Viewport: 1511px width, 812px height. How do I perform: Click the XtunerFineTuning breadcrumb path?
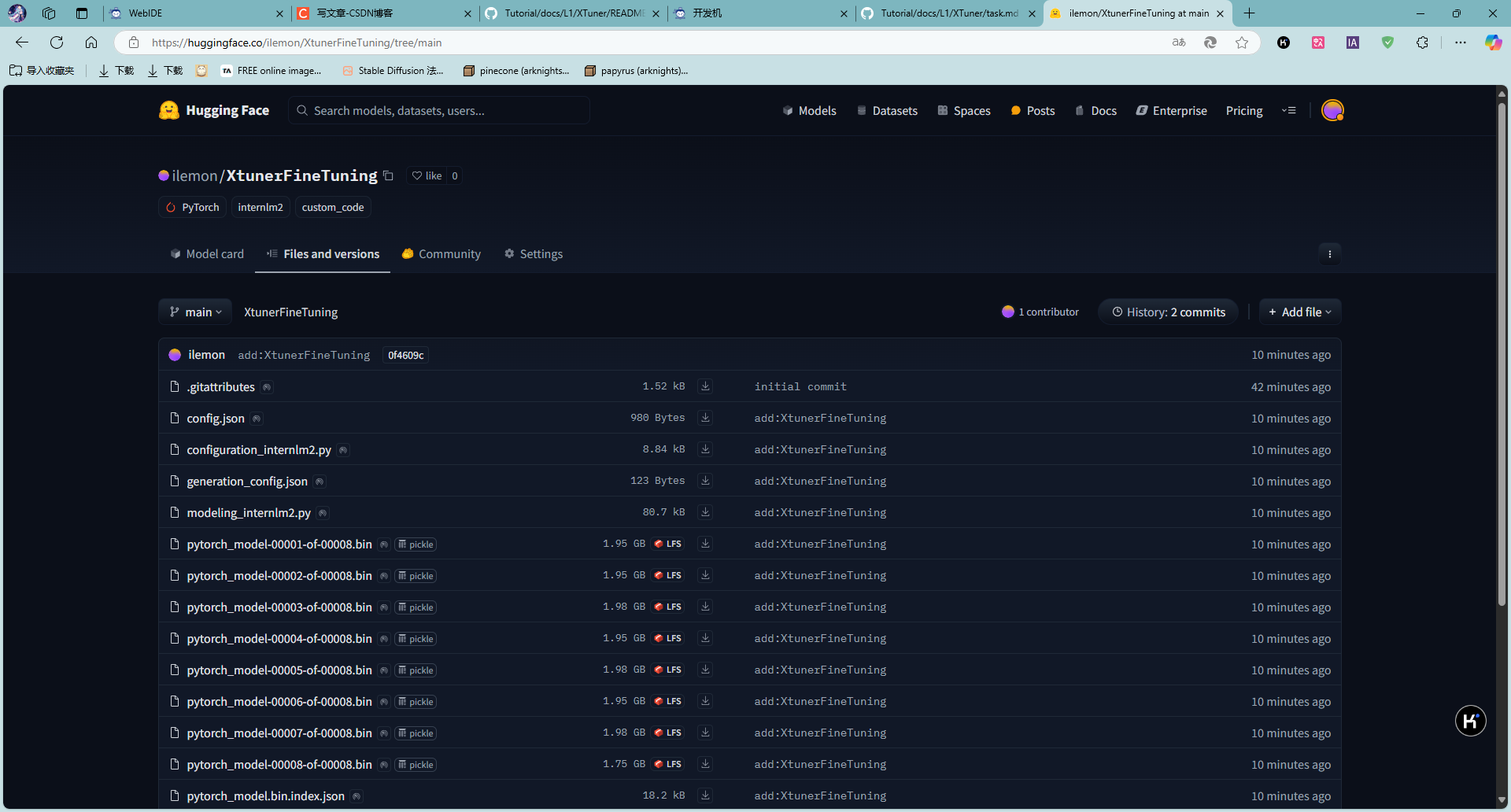click(290, 312)
